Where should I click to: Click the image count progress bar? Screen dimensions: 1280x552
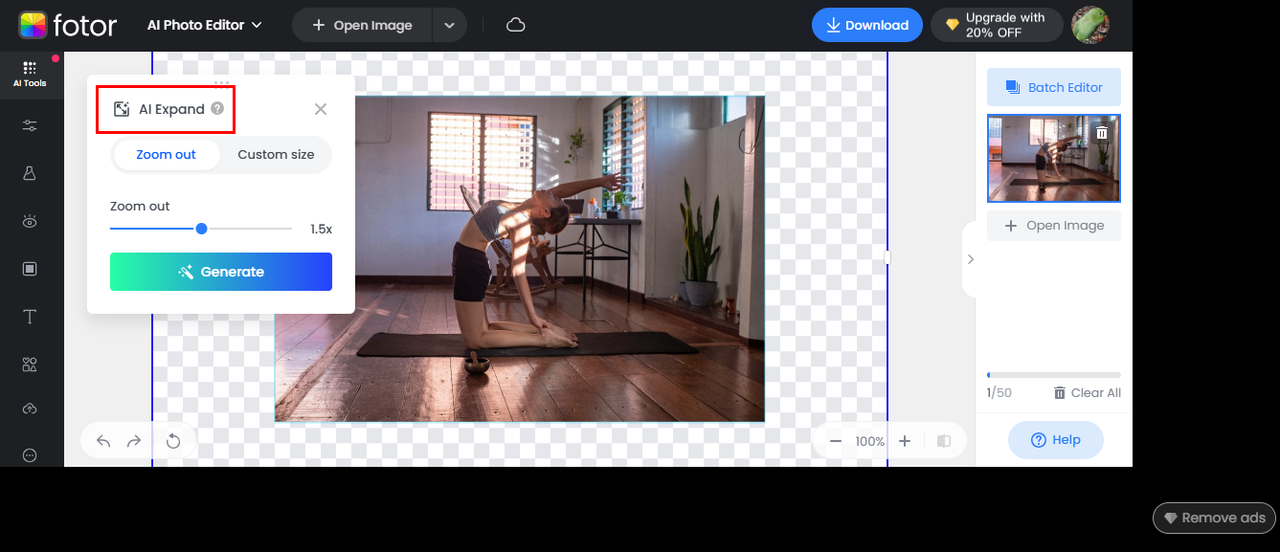tap(1054, 375)
